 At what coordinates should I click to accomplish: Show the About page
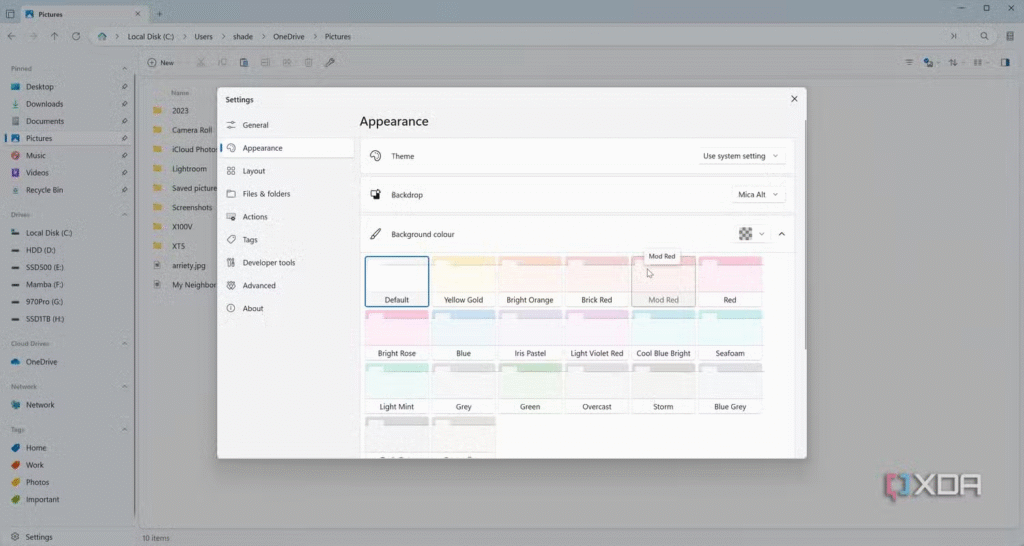(253, 309)
